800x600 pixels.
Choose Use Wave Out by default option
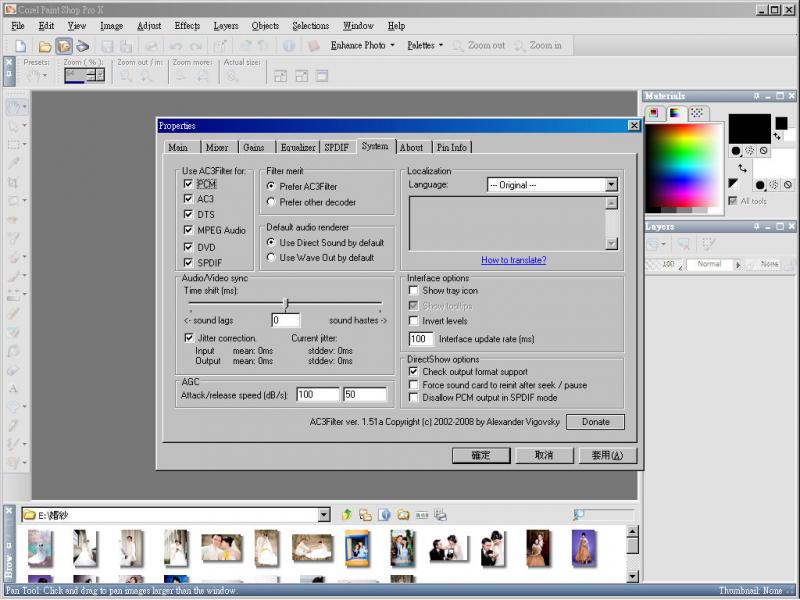pos(271,258)
